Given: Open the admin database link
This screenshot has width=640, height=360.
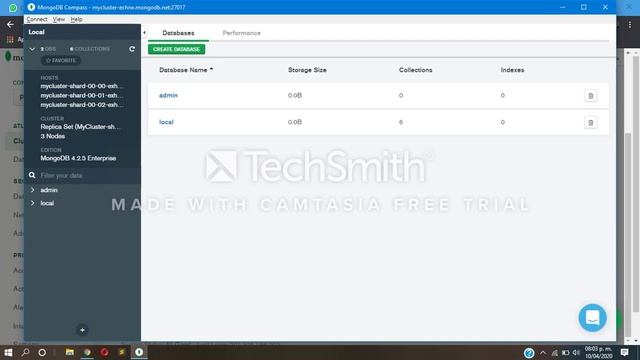Looking at the screenshot, I should click(168, 95).
